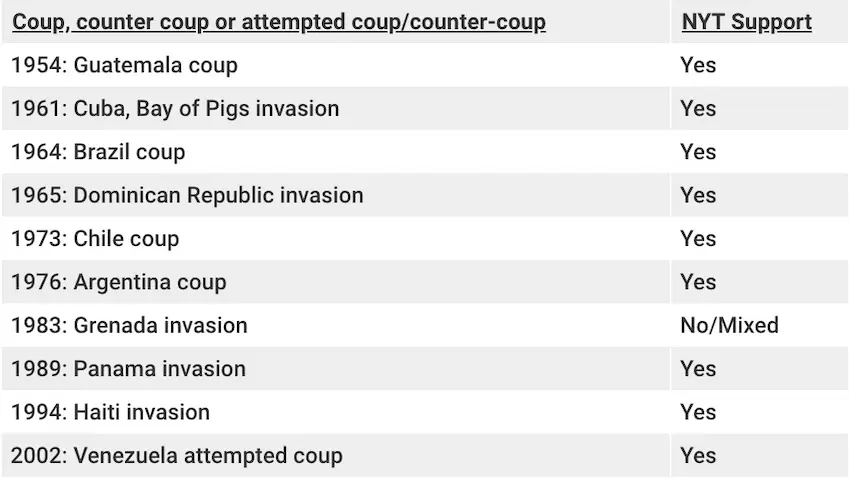The height and width of the screenshot is (478, 850).
Task: Click 'Yes' in the Brazil coup row
Action: (698, 152)
